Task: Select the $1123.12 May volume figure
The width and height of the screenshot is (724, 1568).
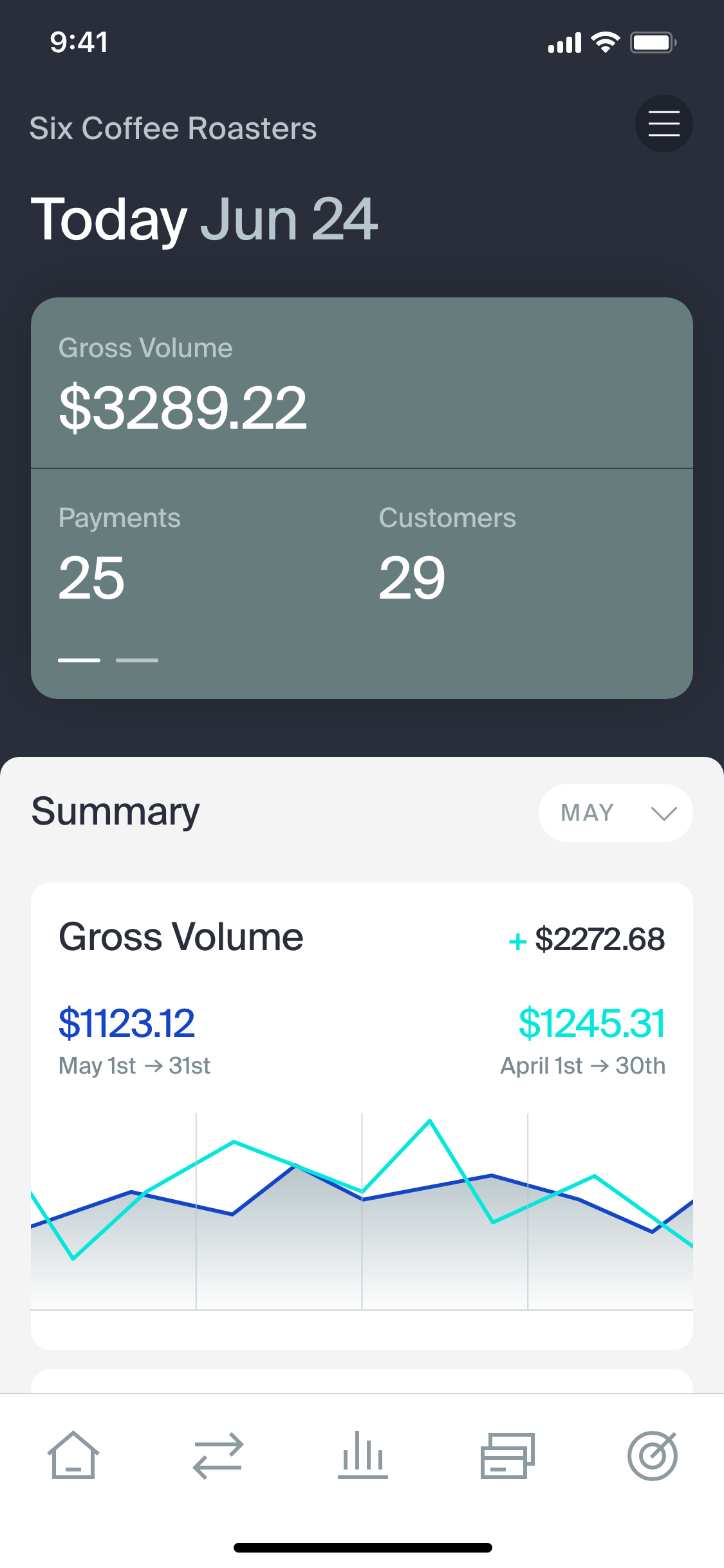Action: pos(127,1023)
